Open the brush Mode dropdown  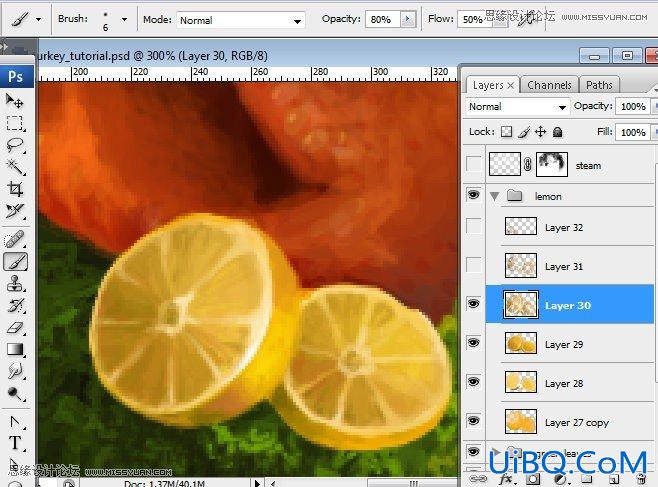tap(240, 20)
